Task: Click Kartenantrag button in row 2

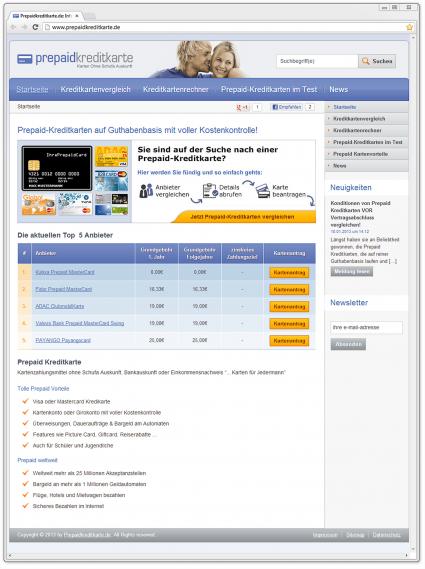Action: click(x=289, y=290)
